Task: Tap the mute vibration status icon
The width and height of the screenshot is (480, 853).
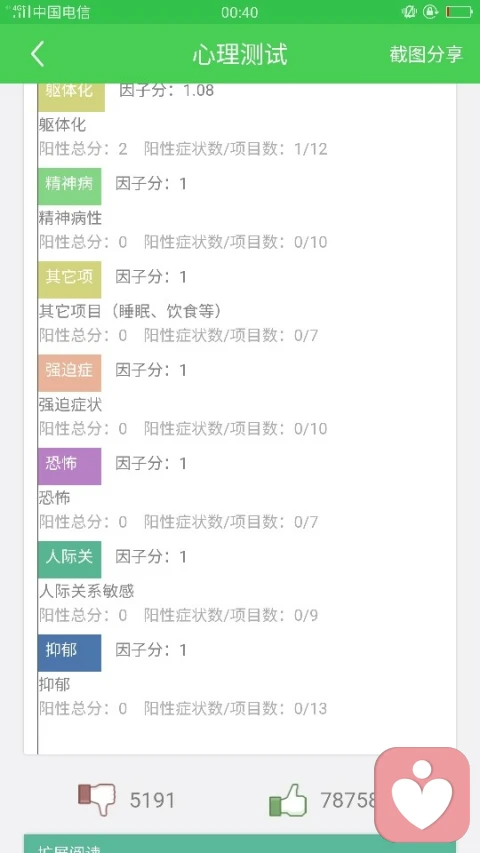Action: tap(409, 11)
